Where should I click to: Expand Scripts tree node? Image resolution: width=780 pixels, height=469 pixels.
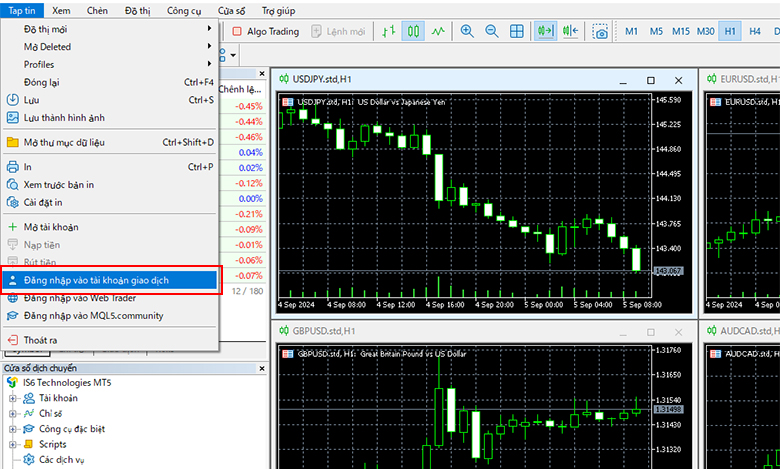point(13,445)
